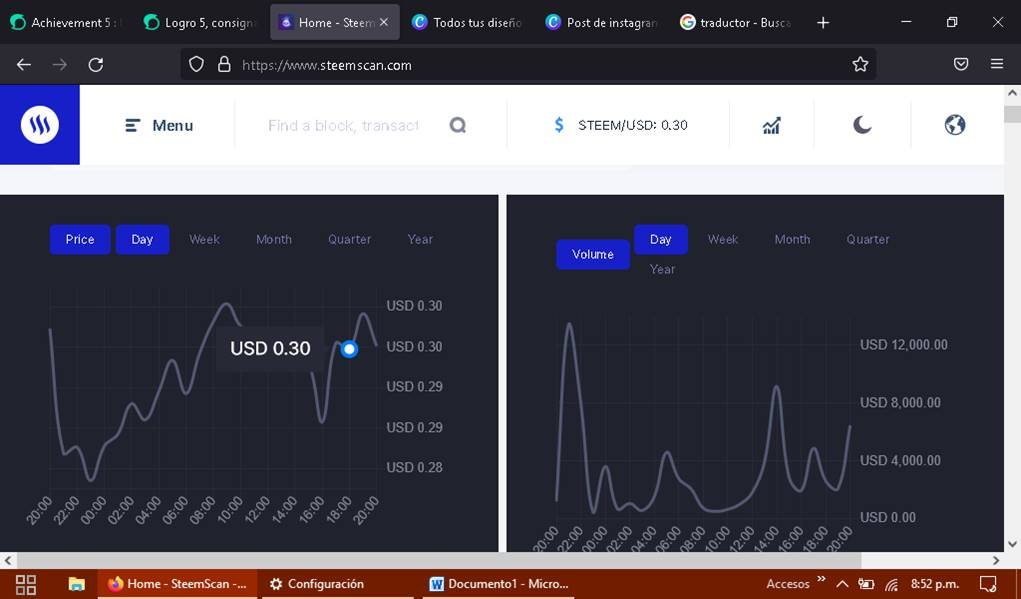
Task: Switch Price chart to Week
Action: [204, 240]
